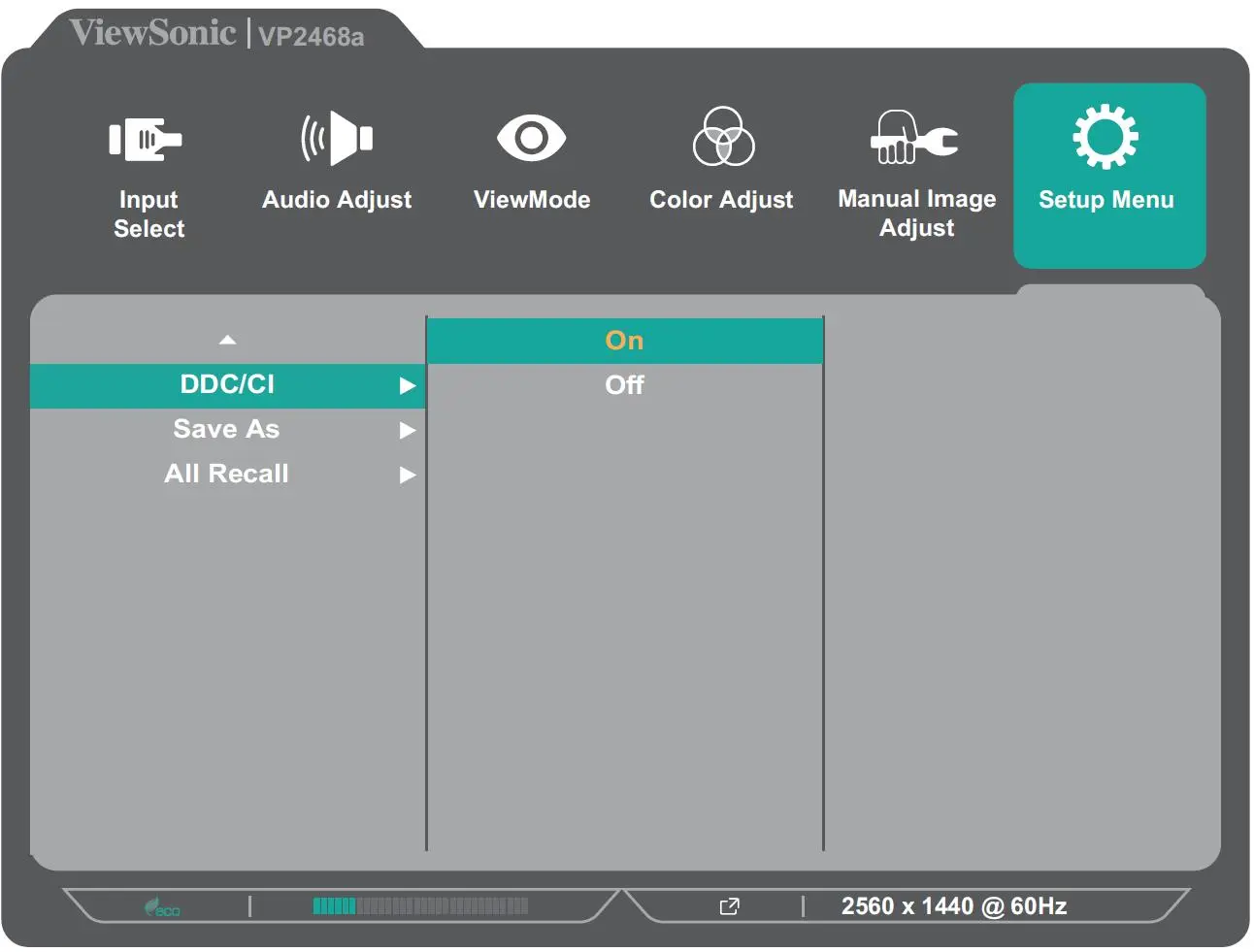Open the Input Select menu label
Viewport: 1254px width, 952px height.
coord(148,213)
